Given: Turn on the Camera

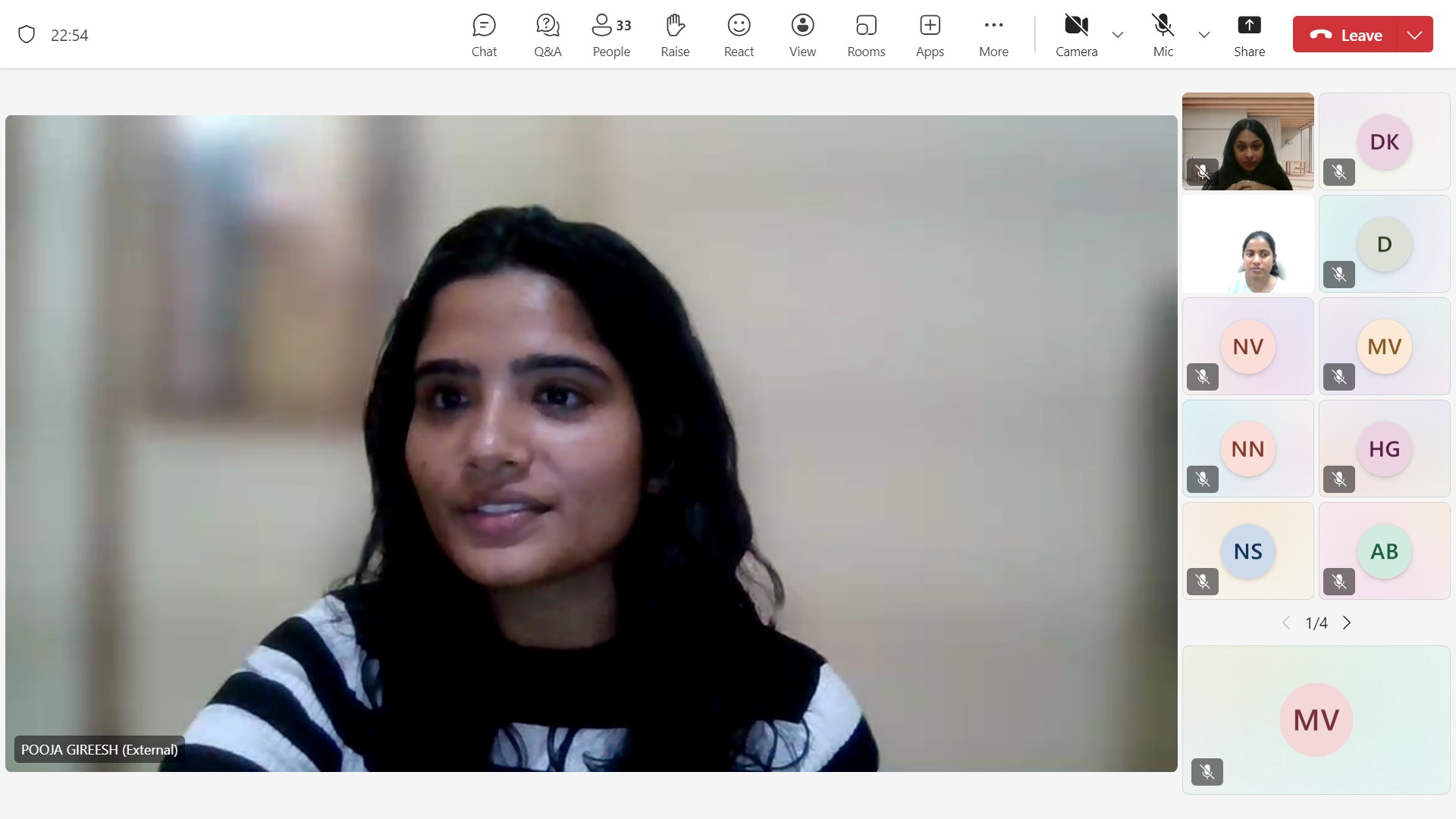Looking at the screenshot, I should point(1076,35).
